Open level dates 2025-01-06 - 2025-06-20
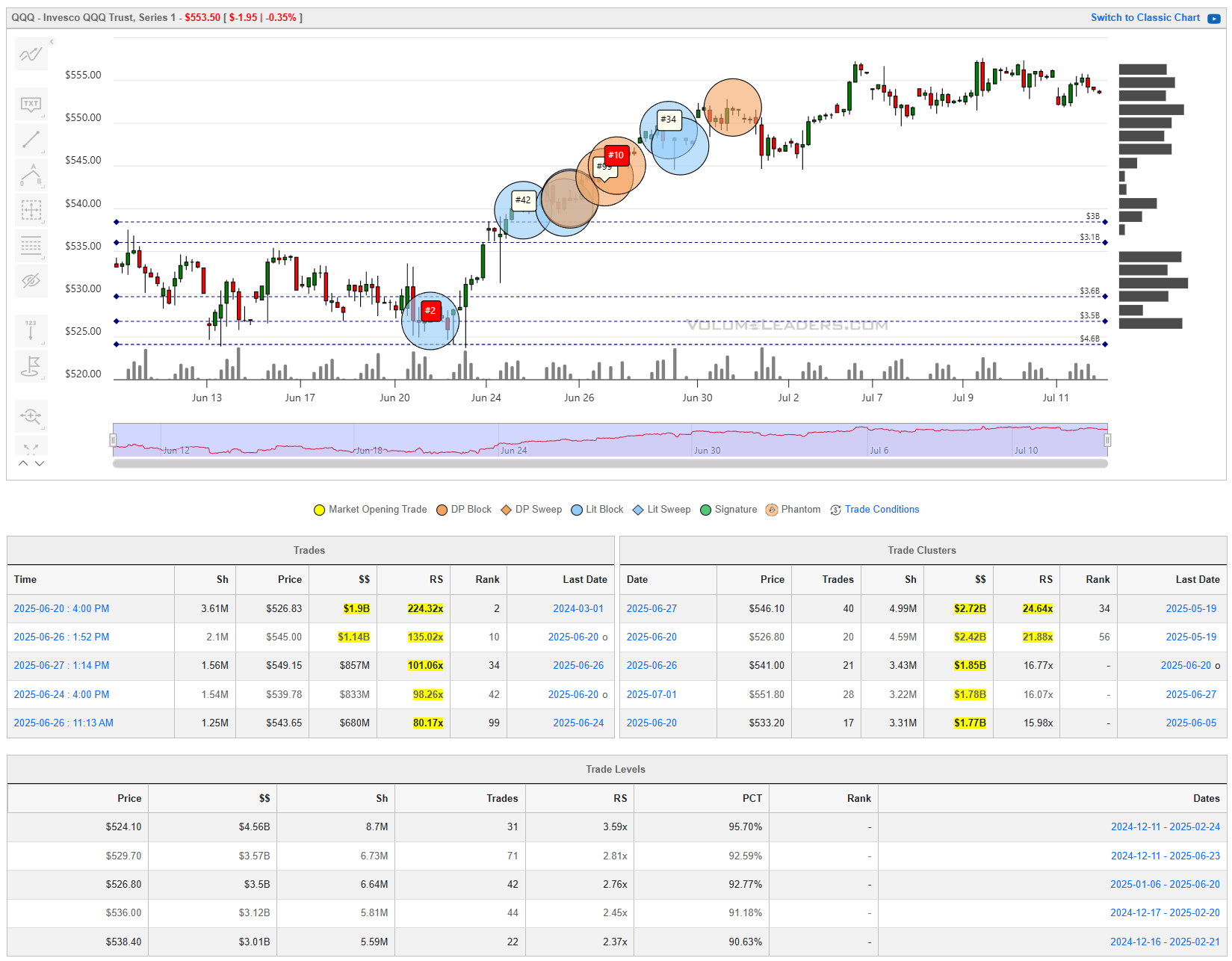This screenshot has width=1232, height=961. pos(1165,884)
